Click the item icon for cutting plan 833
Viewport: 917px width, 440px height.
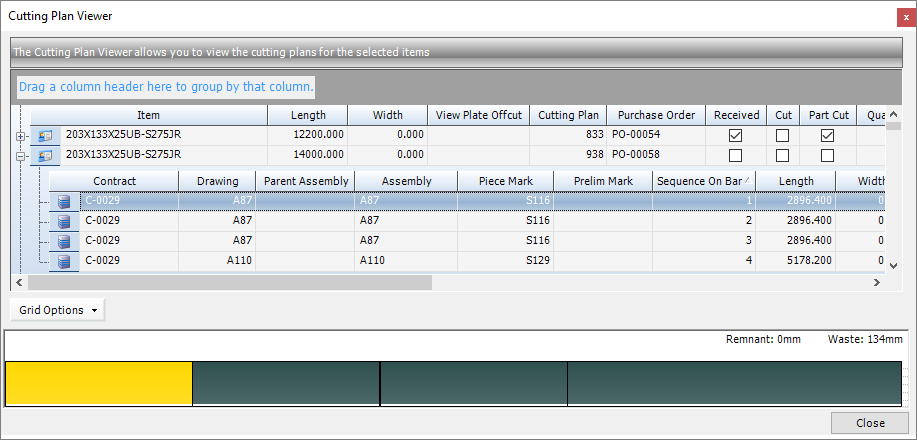[x=45, y=135]
